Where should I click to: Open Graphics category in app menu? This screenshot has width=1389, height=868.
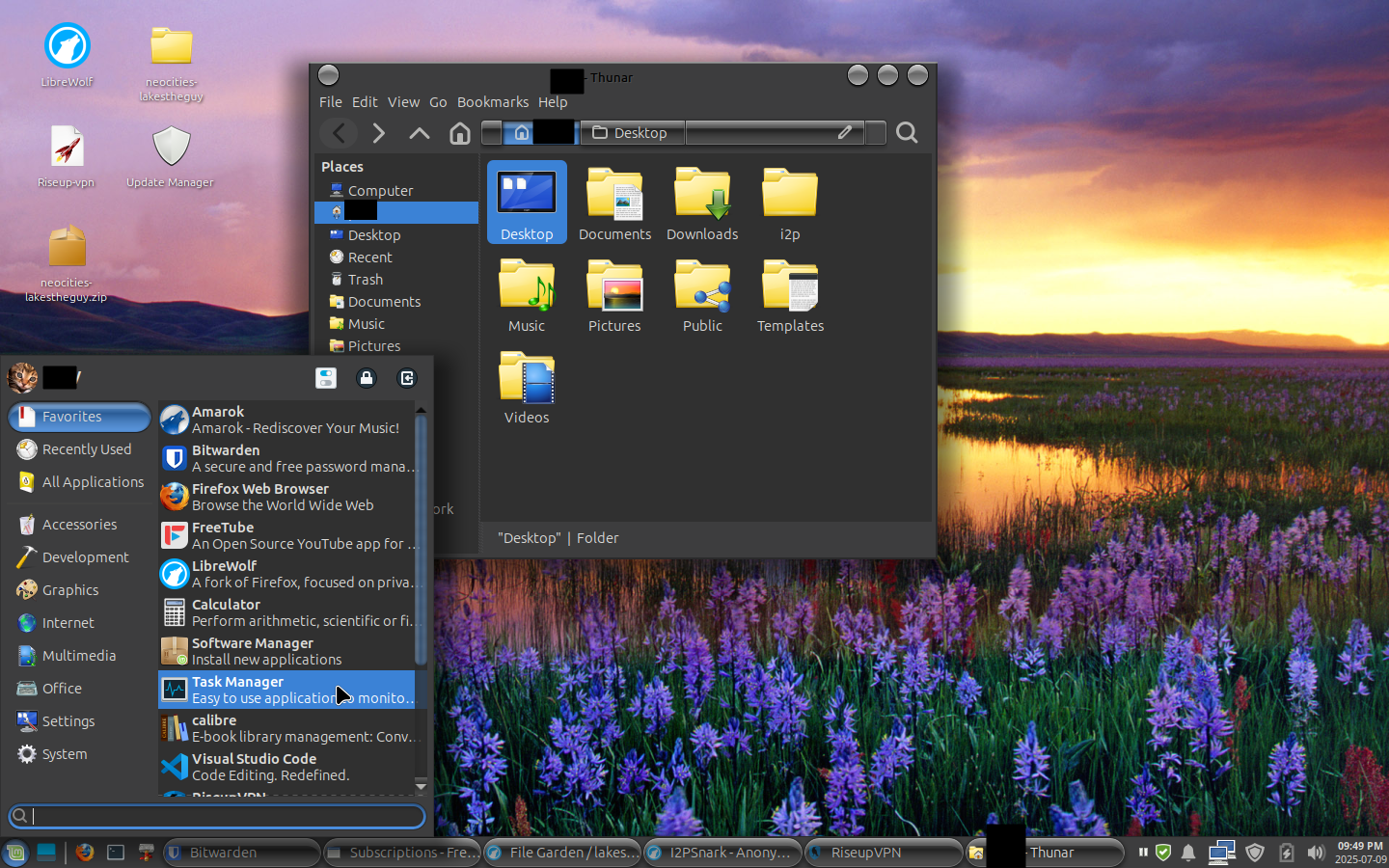(79, 590)
